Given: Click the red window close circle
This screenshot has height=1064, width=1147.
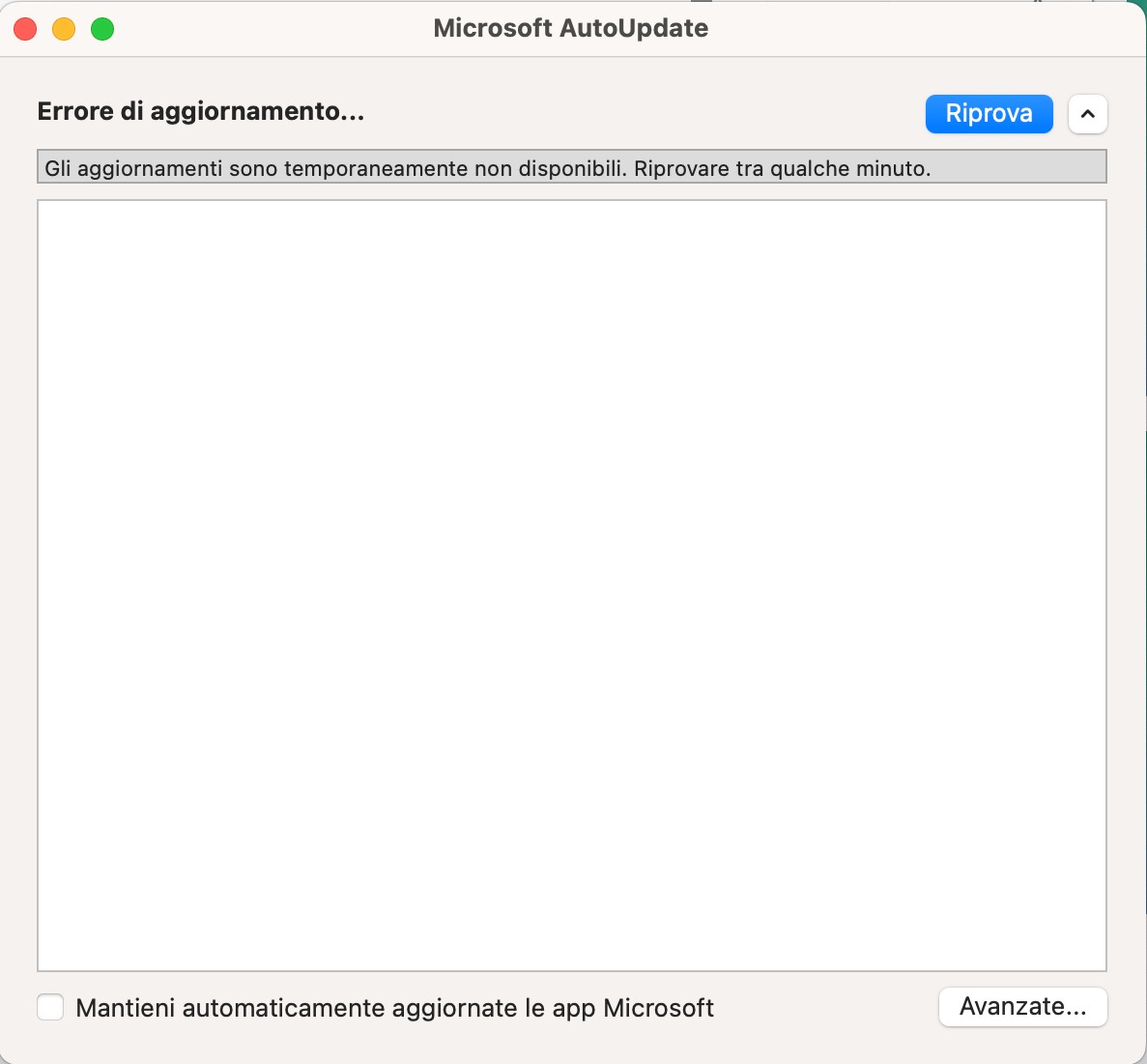Looking at the screenshot, I should [x=25, y=29].
